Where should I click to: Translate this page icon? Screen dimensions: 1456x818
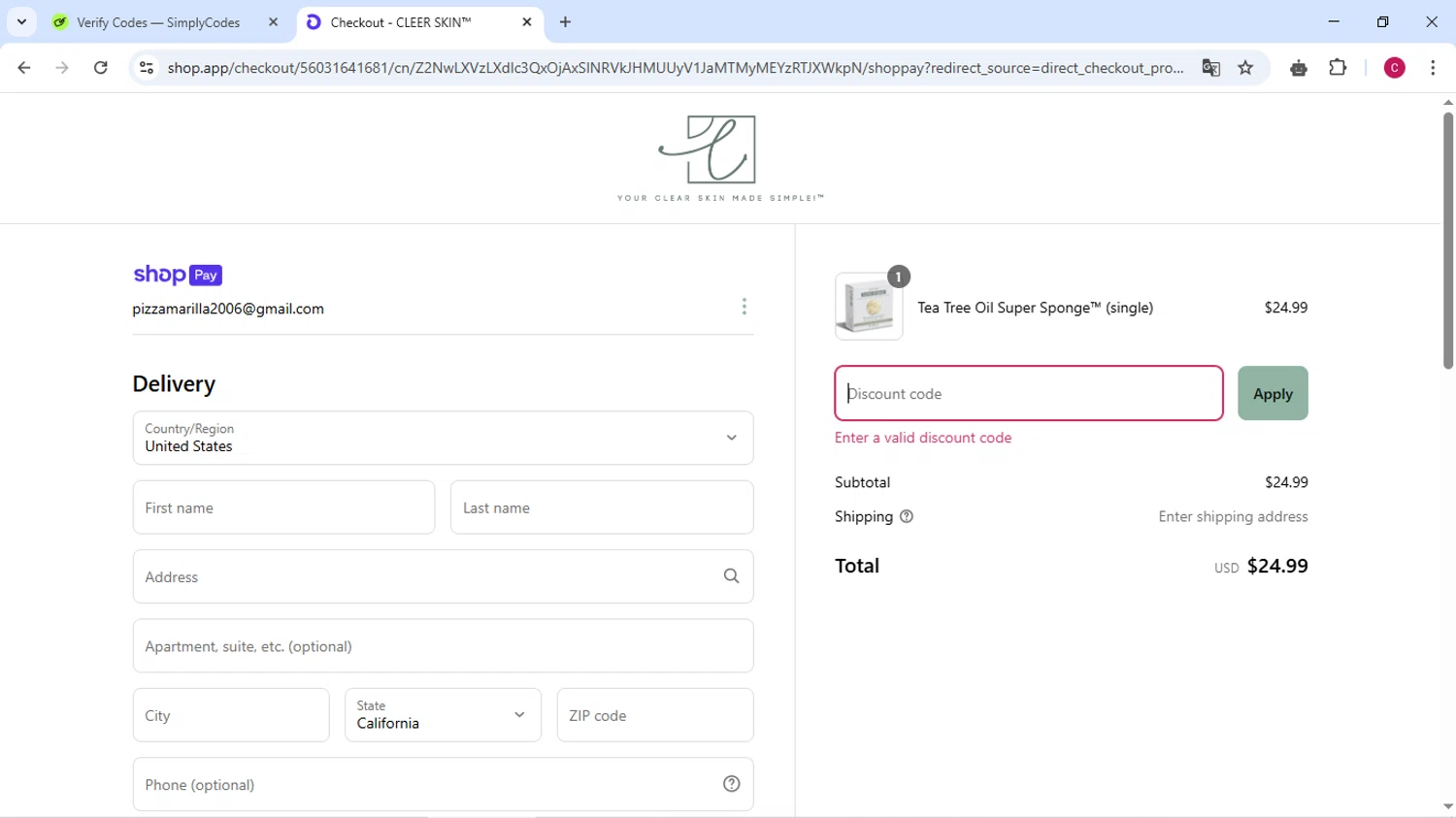[1210, 68]
